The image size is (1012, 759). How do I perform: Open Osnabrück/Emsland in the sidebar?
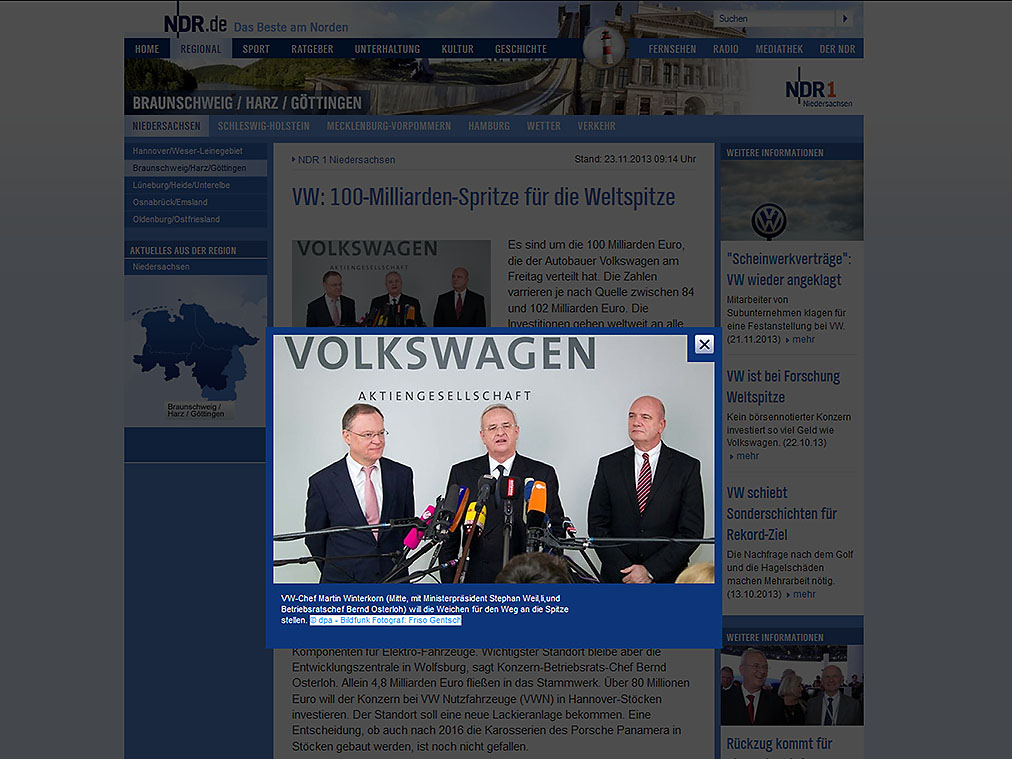click(196, 202)
